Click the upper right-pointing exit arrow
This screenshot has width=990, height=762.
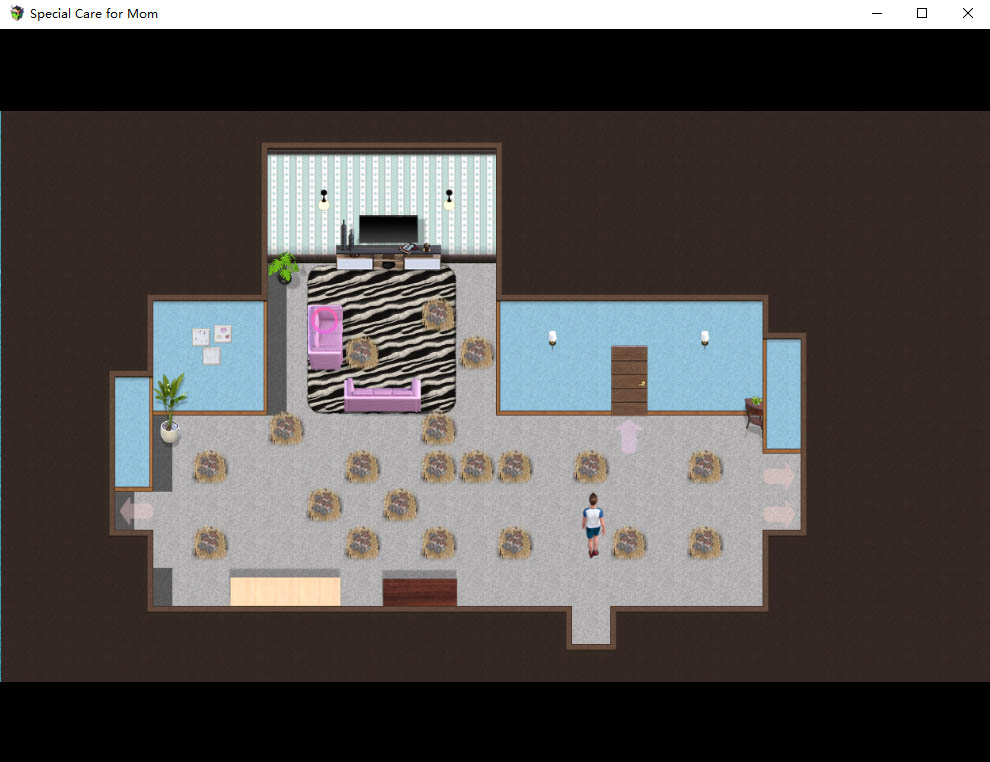pyautogui.click(x=779, y=476)
